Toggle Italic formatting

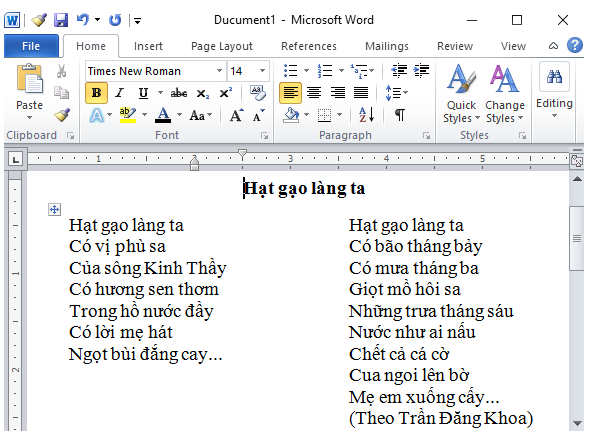click(x=120, y=93)
